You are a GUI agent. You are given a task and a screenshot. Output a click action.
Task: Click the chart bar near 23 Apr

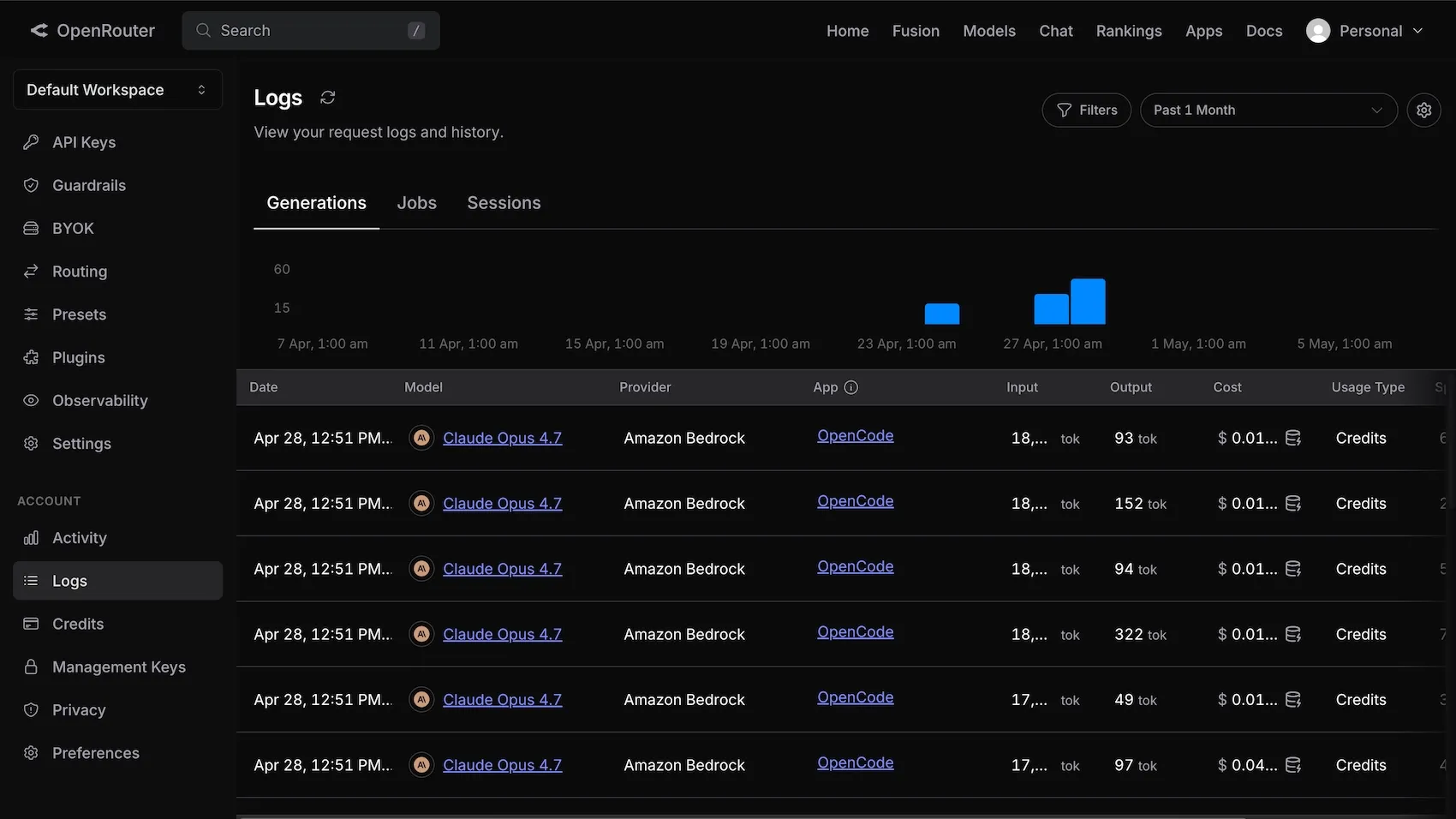click(x=942, y=314)
